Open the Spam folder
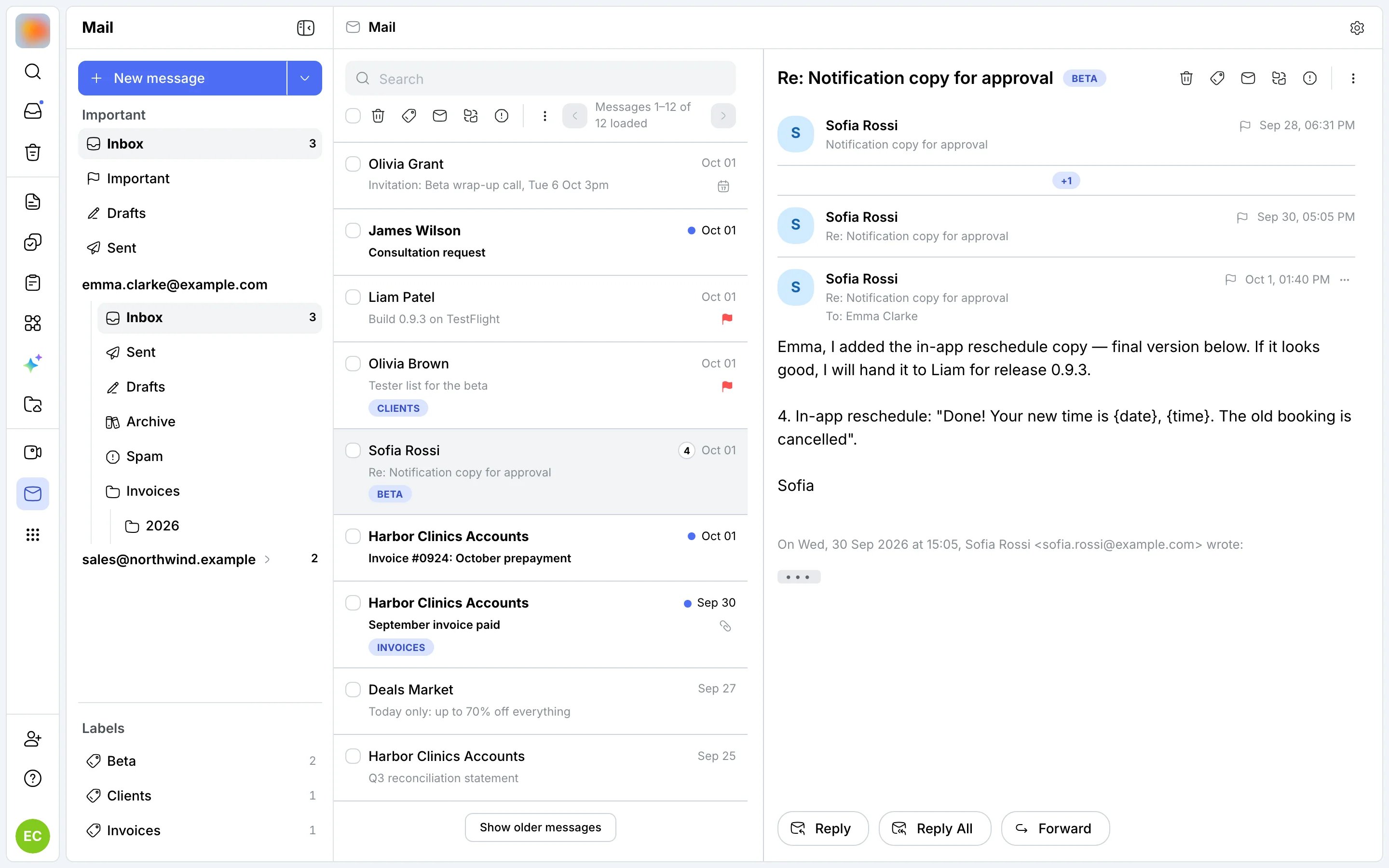 [209, 456]
